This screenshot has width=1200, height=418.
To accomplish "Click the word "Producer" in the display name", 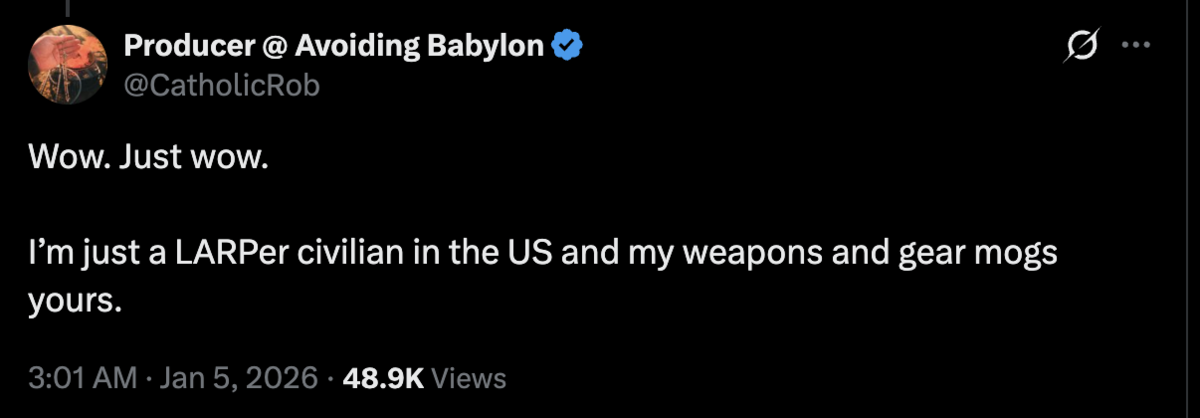I will click(x=177, y=46).
